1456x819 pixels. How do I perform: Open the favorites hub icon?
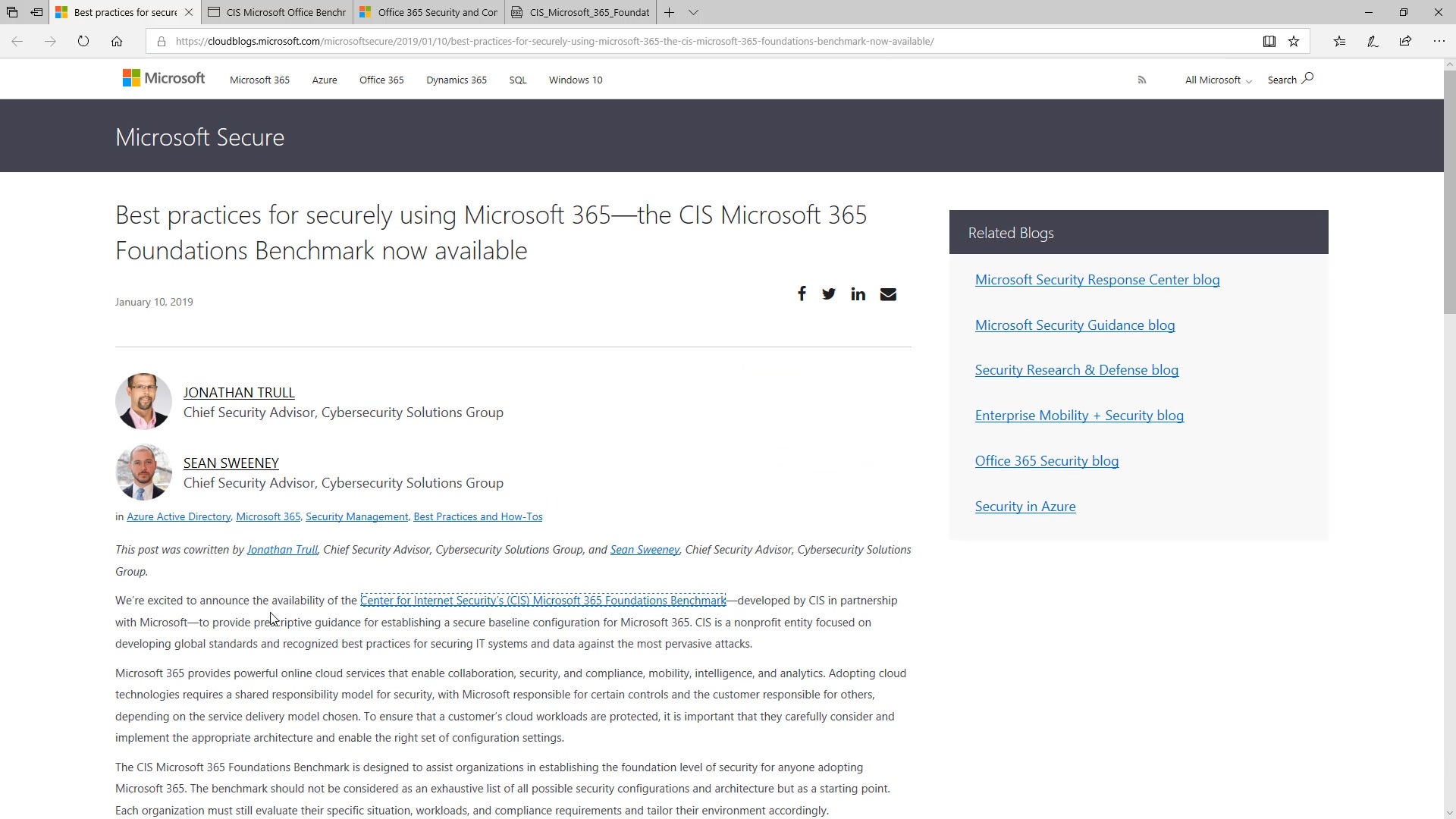tap(1339, 41)
